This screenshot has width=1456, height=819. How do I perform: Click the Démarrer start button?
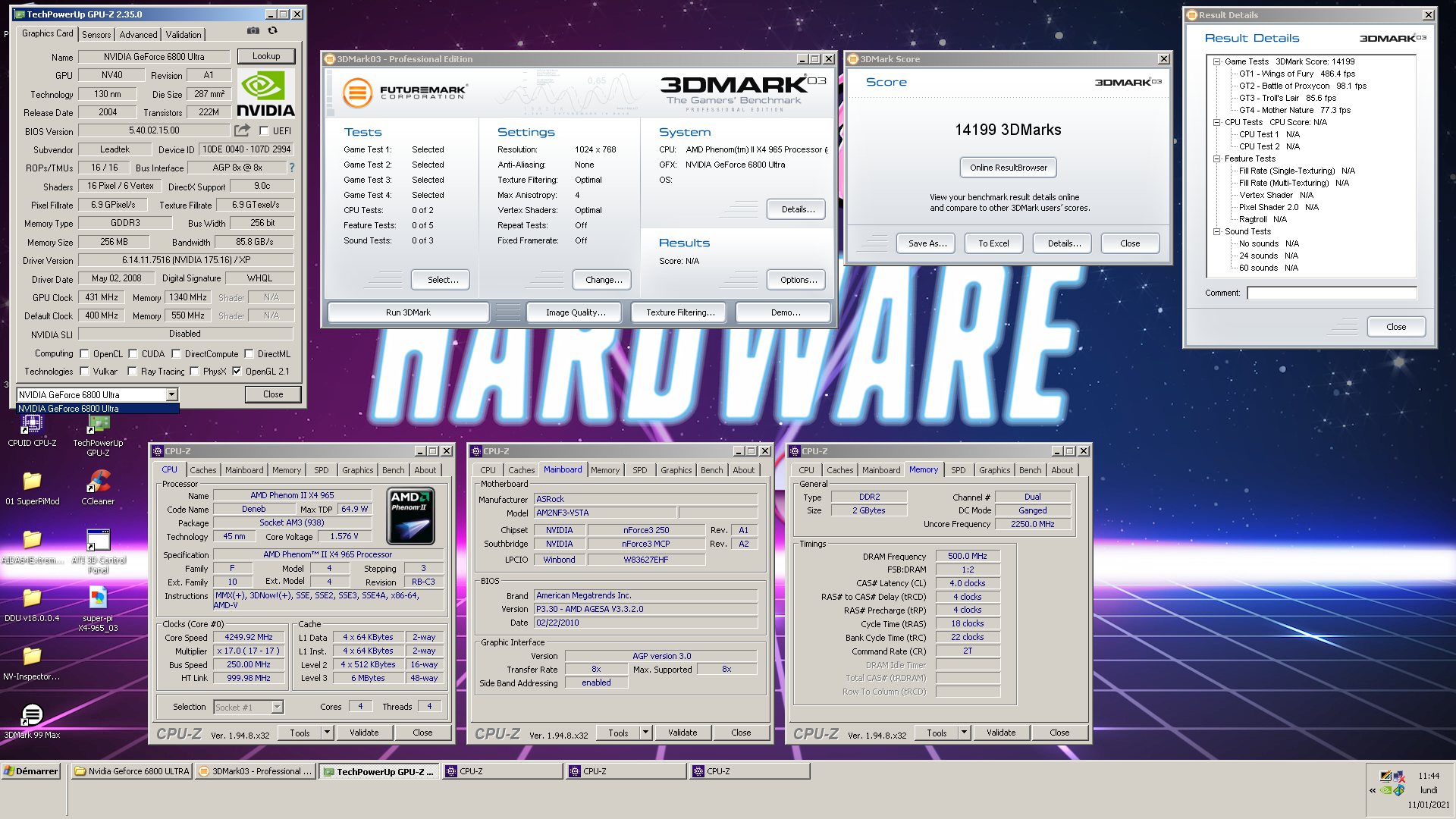(31, 771)
